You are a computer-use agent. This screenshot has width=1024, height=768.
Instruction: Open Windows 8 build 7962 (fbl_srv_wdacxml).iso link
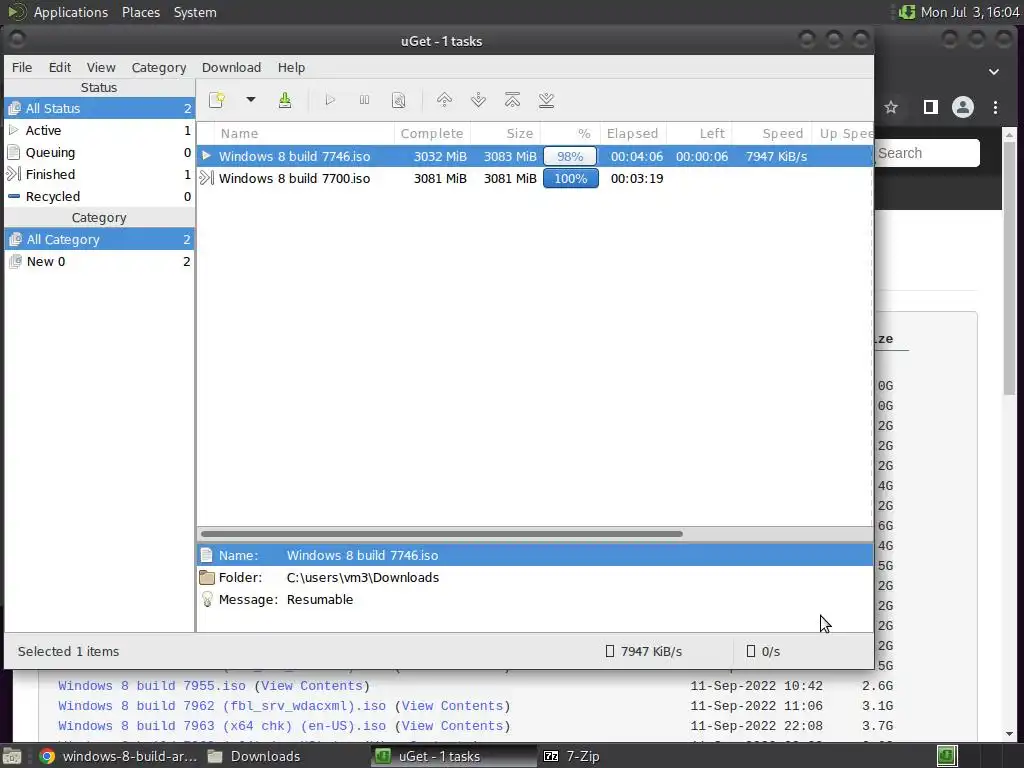tap(221, 706)
